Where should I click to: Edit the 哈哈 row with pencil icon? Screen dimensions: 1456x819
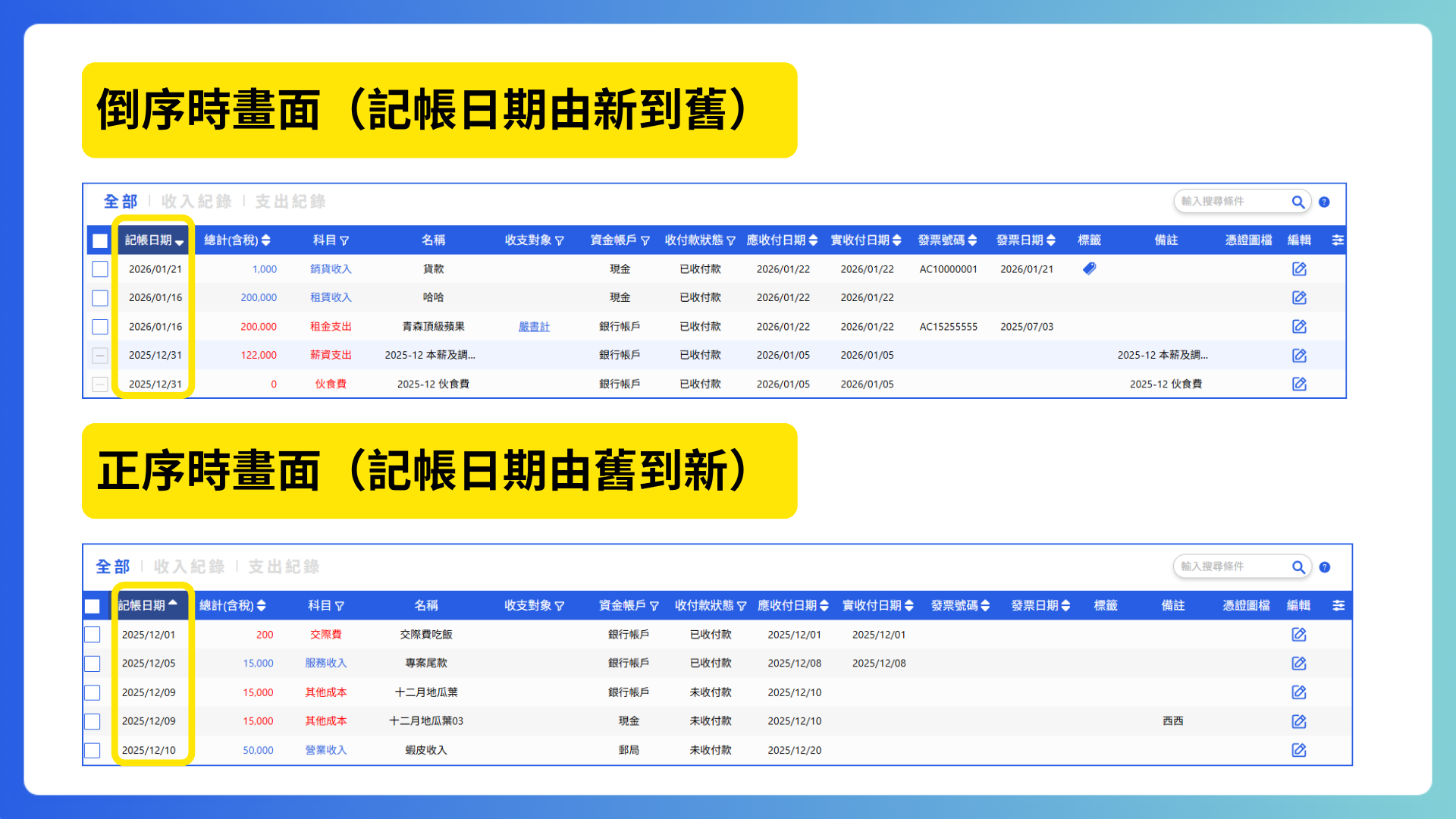[1299, 297]
